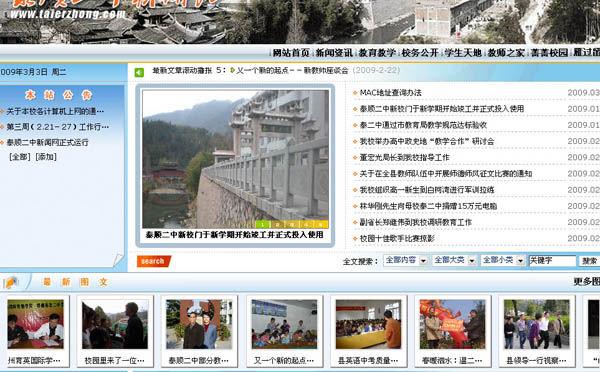The image size is (600, 372).
Task: Click the curled page-corner icon in the notice panel
Action: [x=118, y=259]
